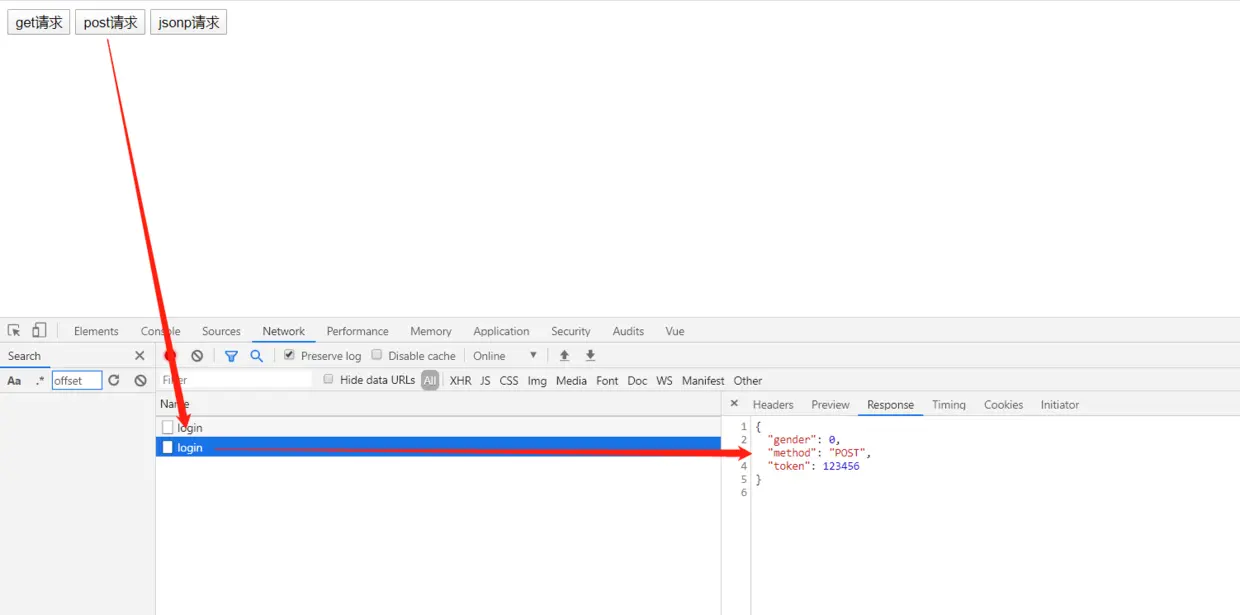
Task: Filter requests by Media
Action: 571,381
